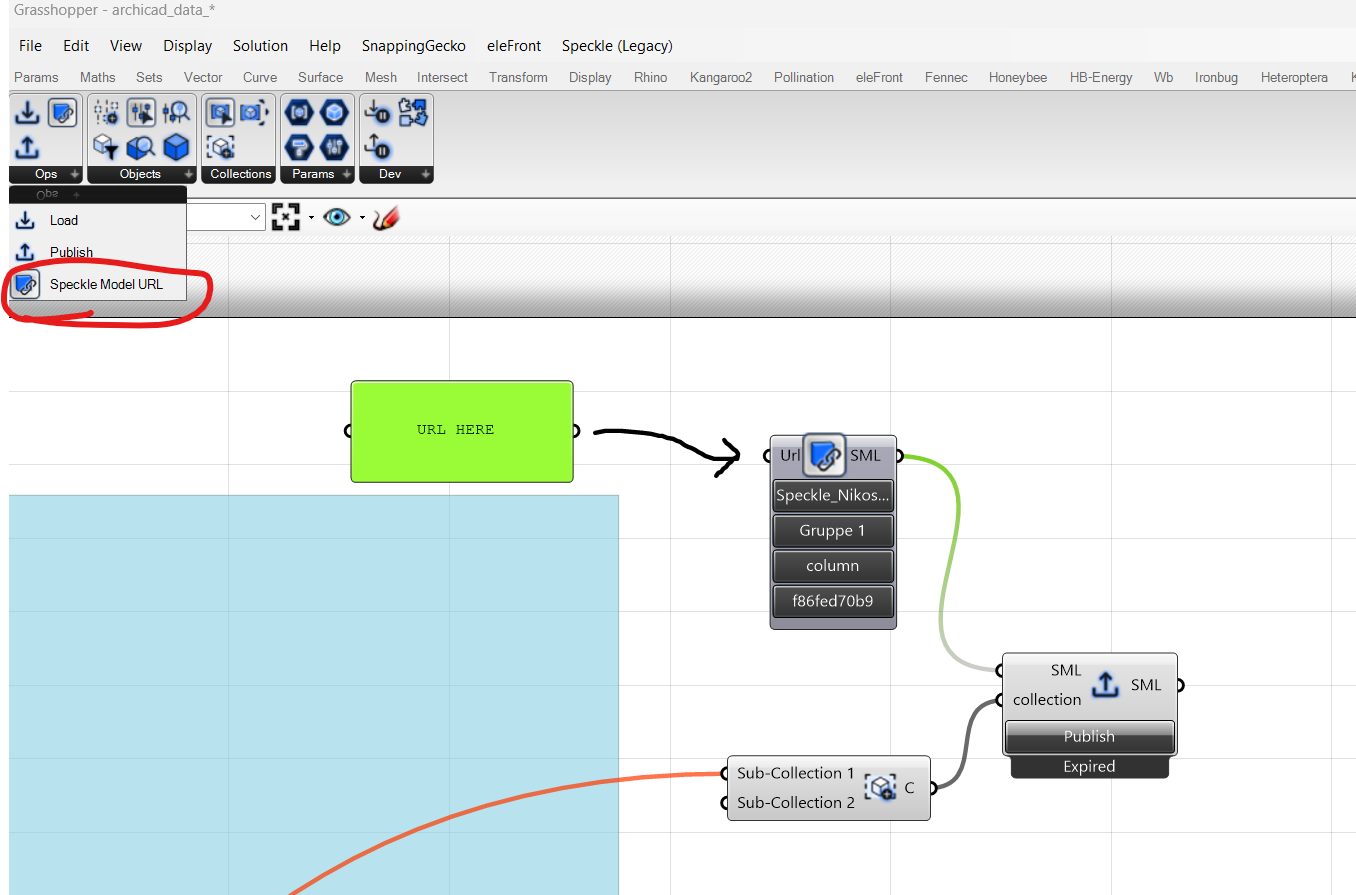Image resolution: width=1356 pixels, height=895 pixels.
Task: Pick the hexagon sliders properties parameter icon
Action: [333, 148]
